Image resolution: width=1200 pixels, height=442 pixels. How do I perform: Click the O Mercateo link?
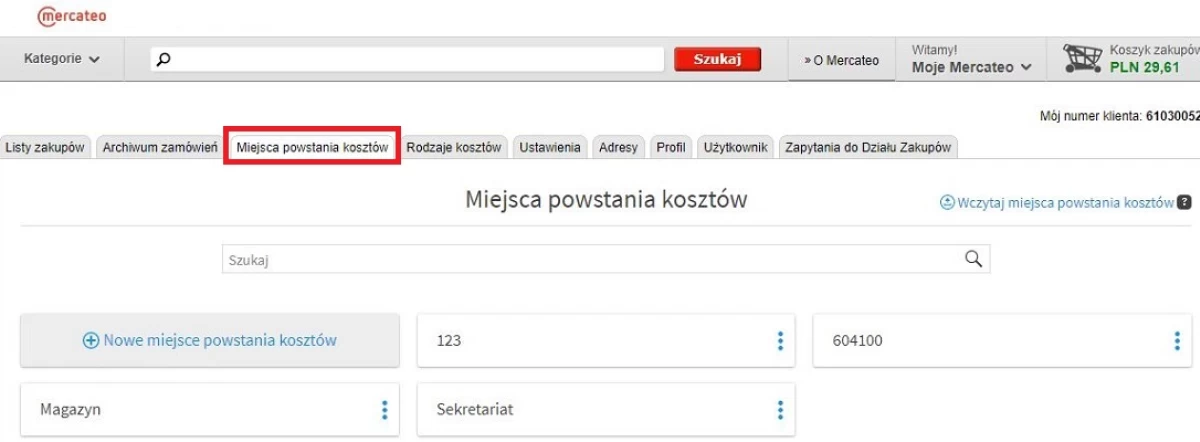click(x=841, y=60)
